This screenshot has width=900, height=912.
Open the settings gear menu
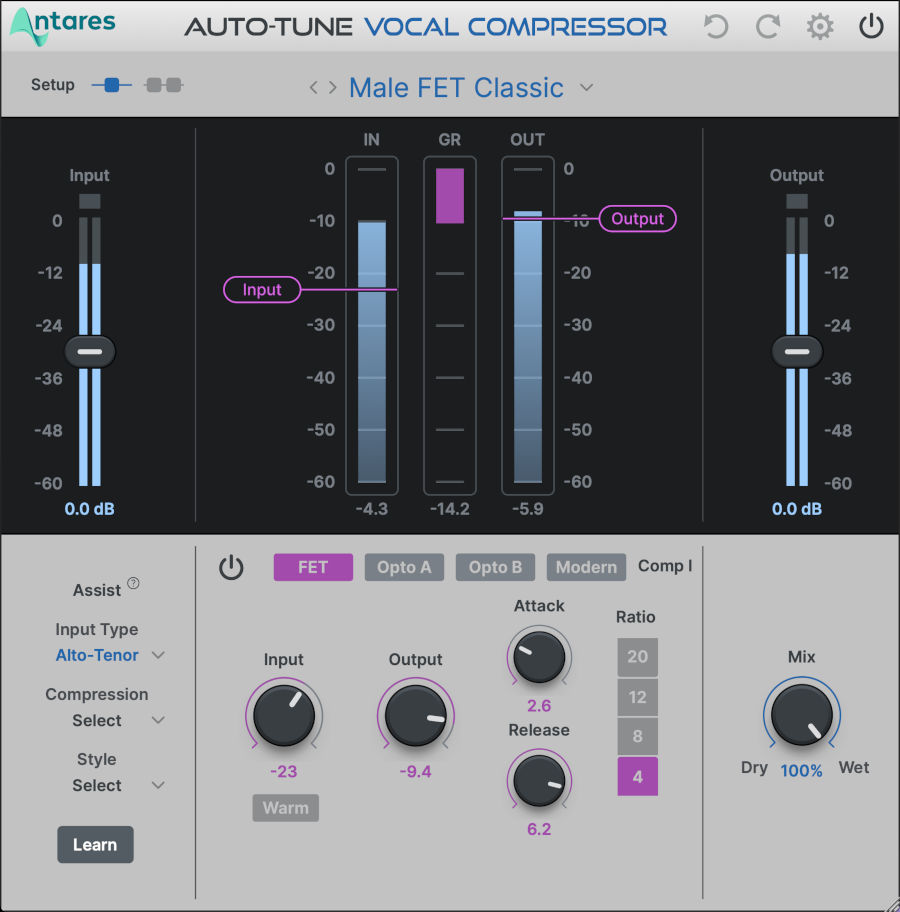[x=820, y=27]
